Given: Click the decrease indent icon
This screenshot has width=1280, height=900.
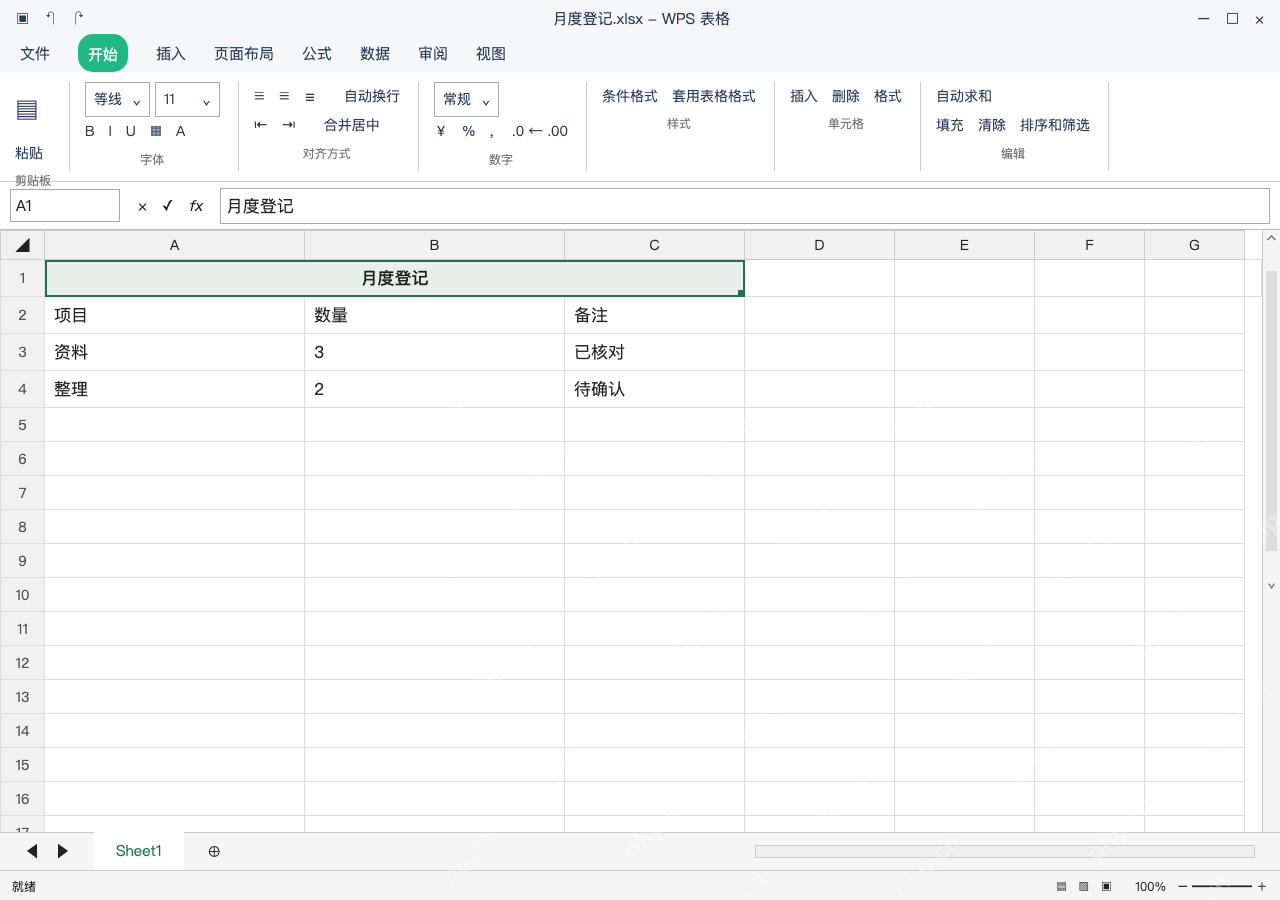Looking at the screenshot, I should pos(261,125).
